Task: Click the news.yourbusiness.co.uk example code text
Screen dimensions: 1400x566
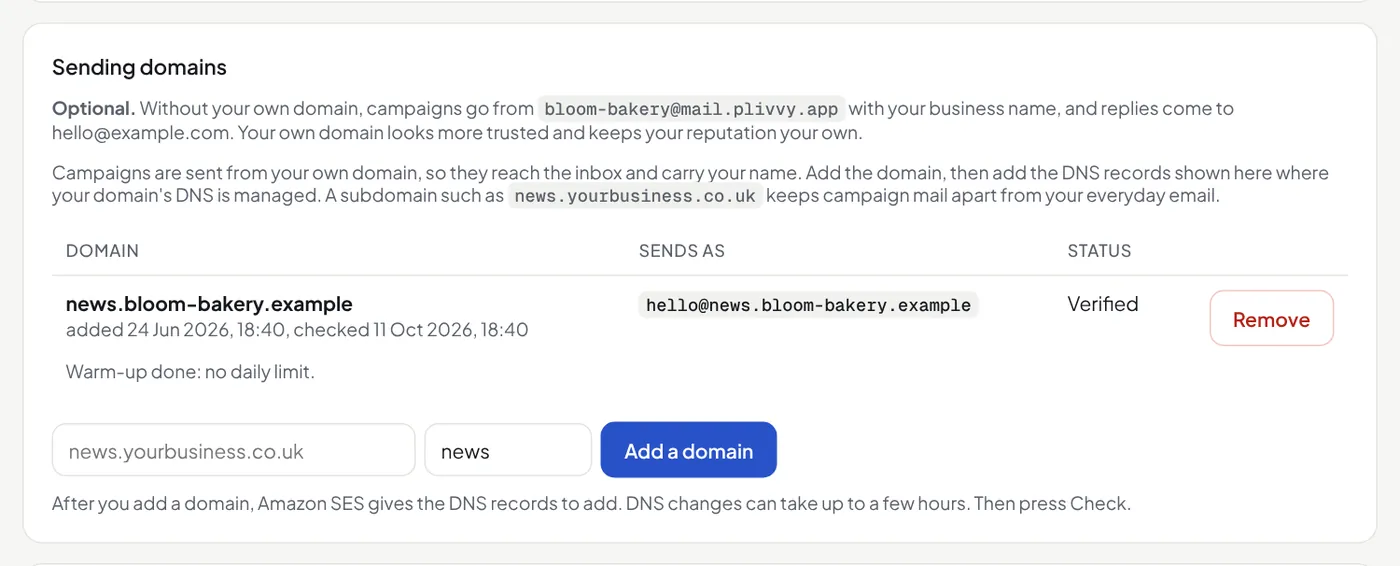Action: [635, 196]
